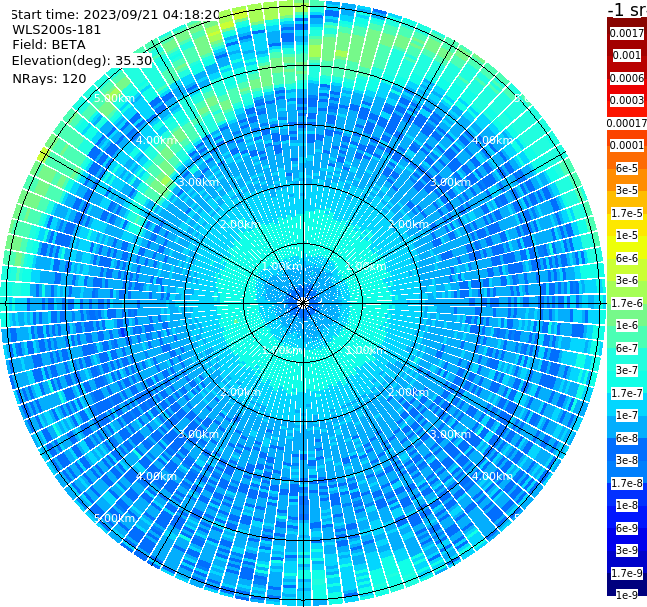Select the 3.00km range label in lower-right quadrant
This screenshot has height=607, width=647.
(x=450, y=434)
